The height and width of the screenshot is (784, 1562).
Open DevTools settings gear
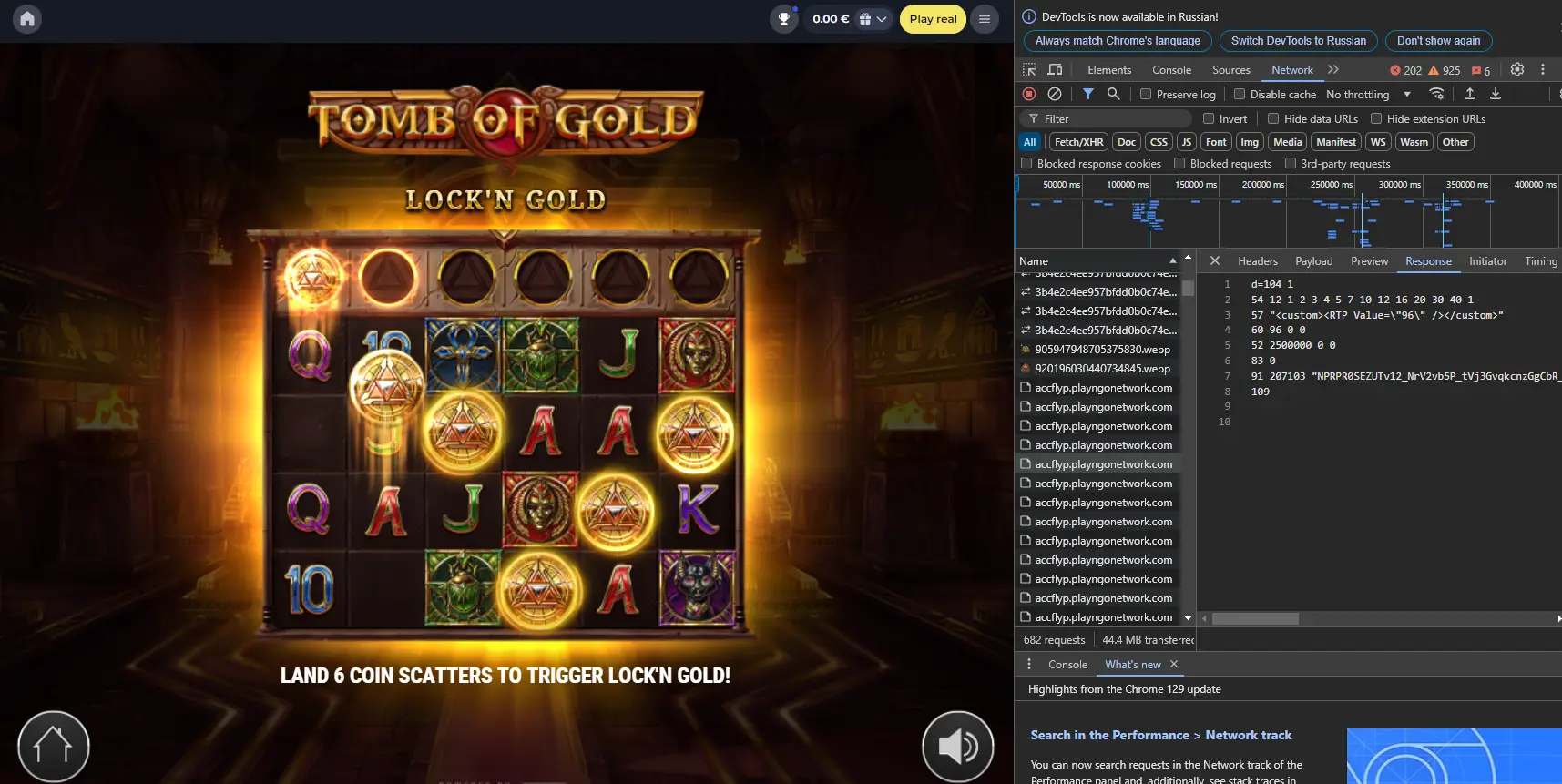(1517, 70)
